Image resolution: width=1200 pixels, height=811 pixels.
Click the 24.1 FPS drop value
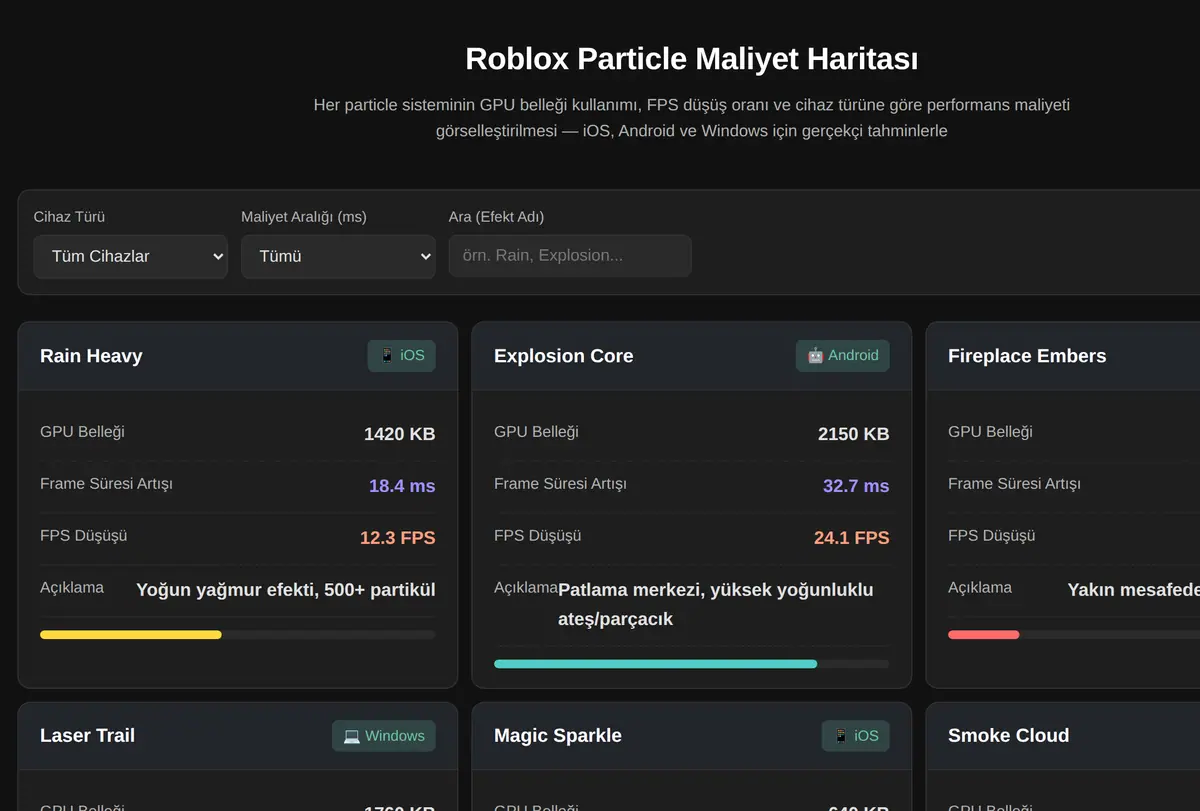851,538
